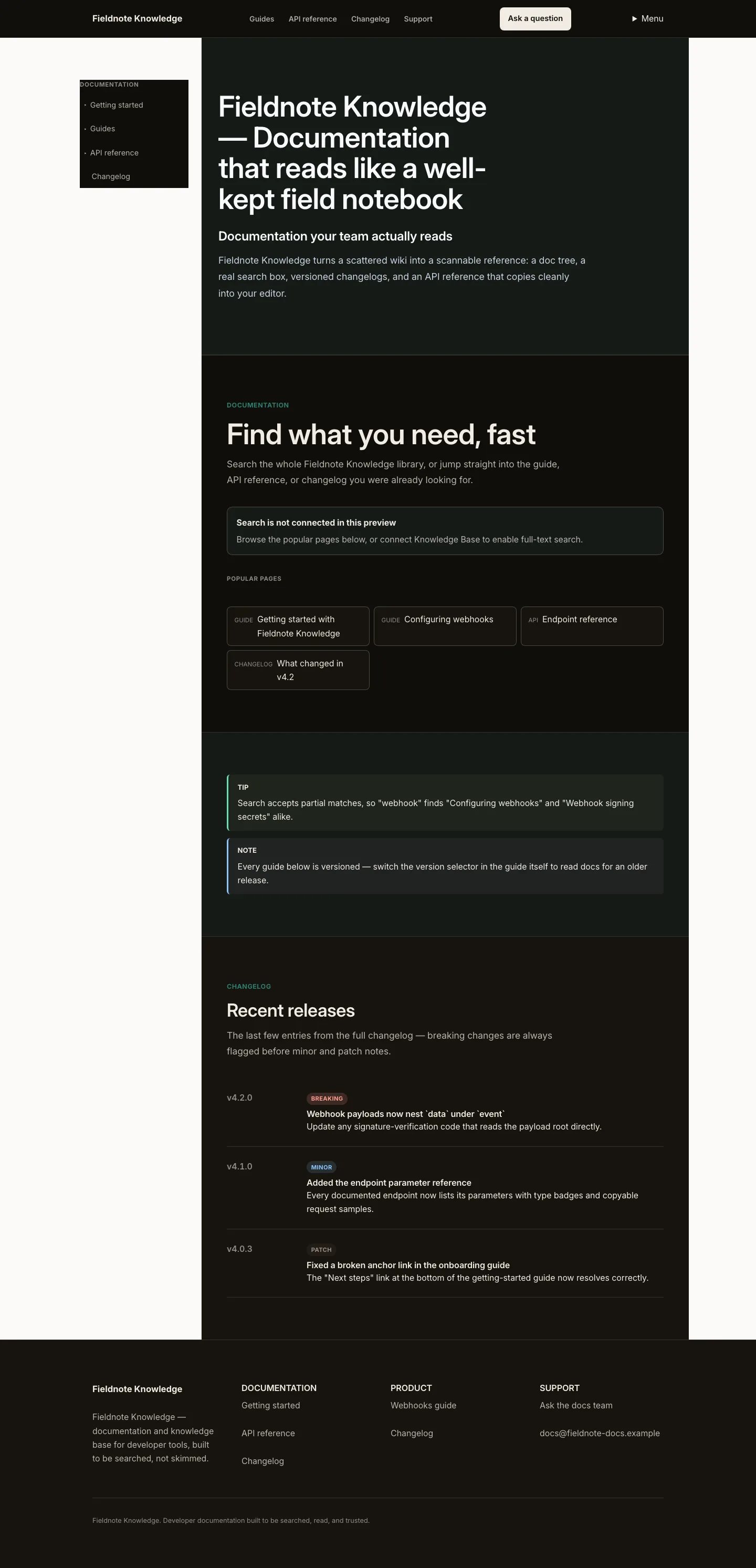Click 'Added the endpoint parameter reference' entry title
This screenshot has width=756, height=1568.
click(389, 1183)
